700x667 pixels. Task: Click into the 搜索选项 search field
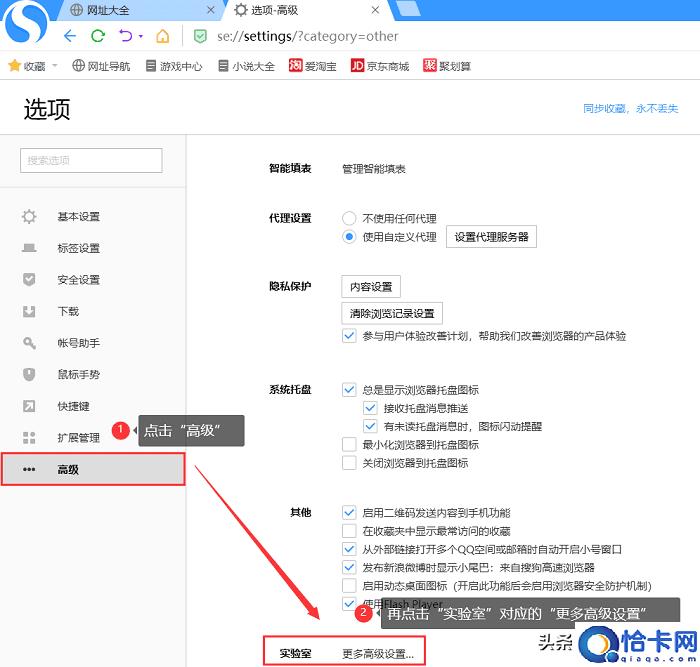pyautogui.click(x=91, y=160)
